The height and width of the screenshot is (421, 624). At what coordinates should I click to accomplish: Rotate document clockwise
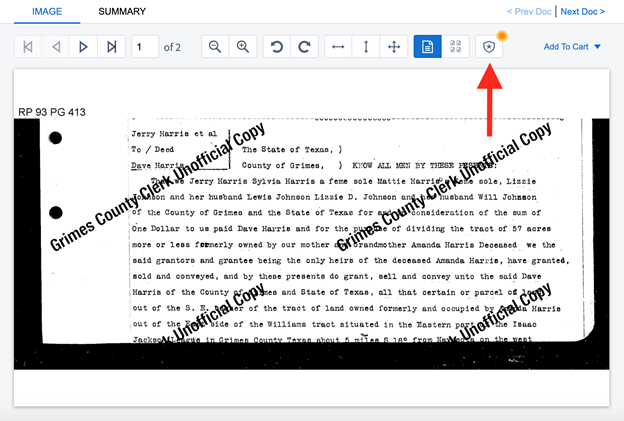(304, 47)
